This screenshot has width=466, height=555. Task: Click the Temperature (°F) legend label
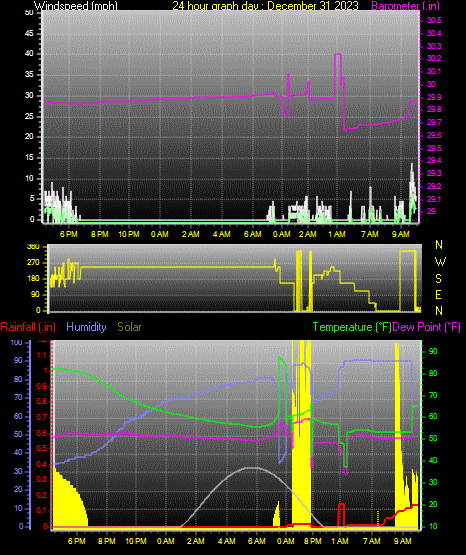(352, 327)
